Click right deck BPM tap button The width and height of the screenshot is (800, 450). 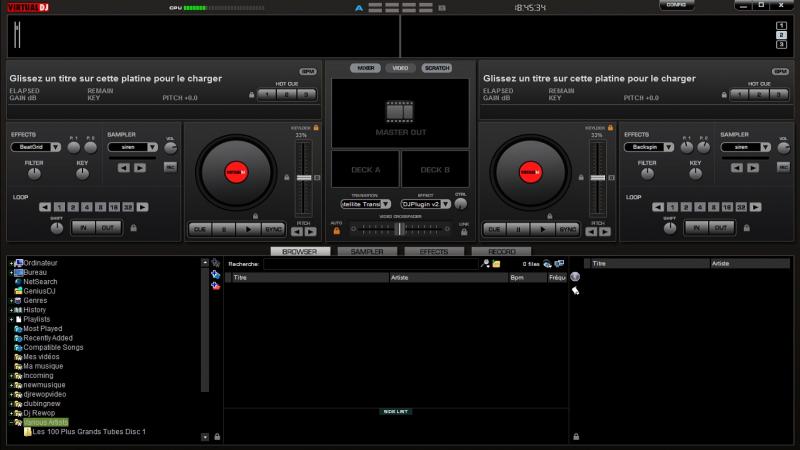pyautogui.click(x=780, y=71)
